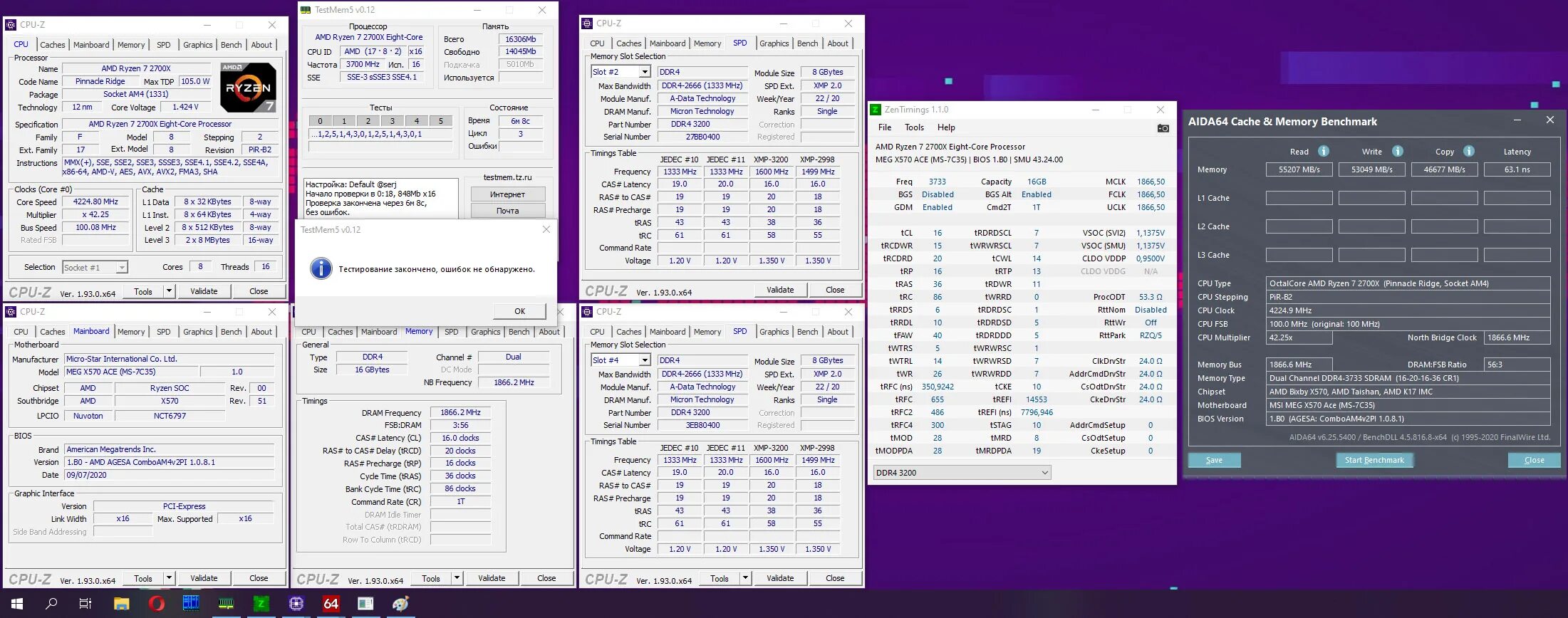Click the Почта button in TestMem5

point(508,211)
